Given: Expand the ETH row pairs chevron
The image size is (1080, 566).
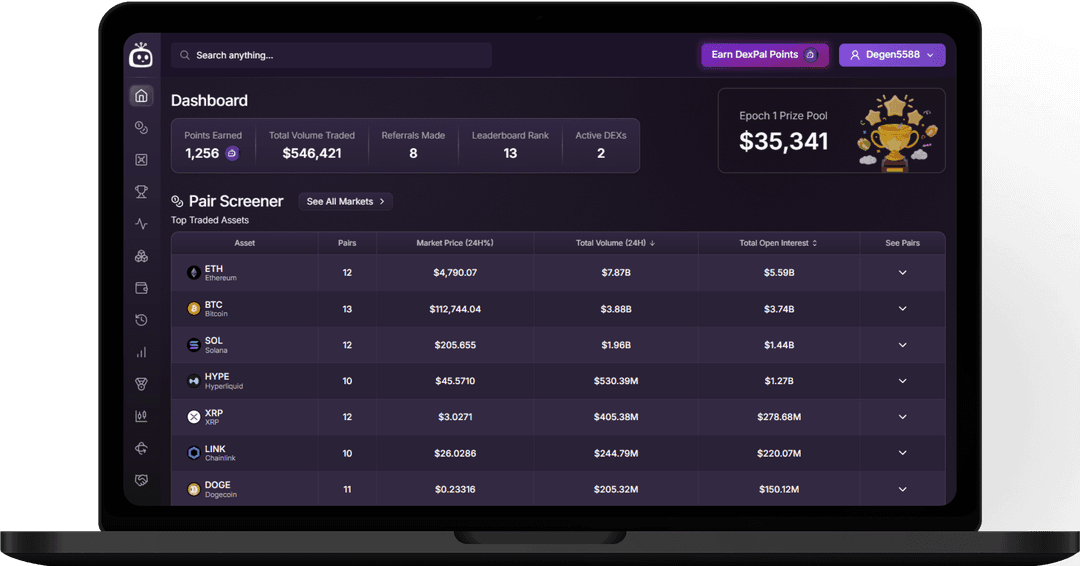Looking at the screenshot, I should (902, 273).
